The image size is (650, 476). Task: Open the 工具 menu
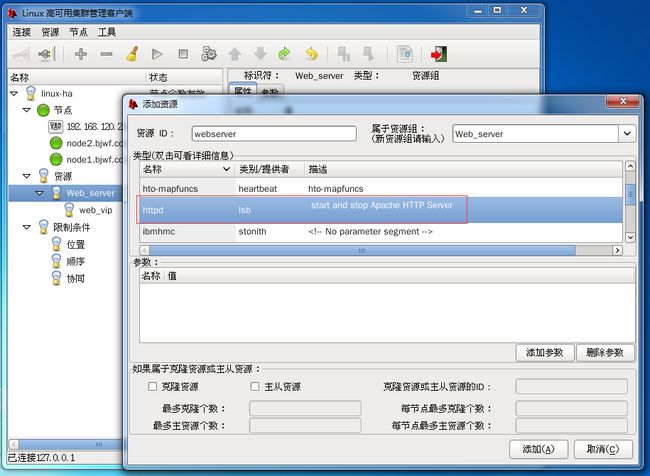pyautogui.click(x=107, y=32)
